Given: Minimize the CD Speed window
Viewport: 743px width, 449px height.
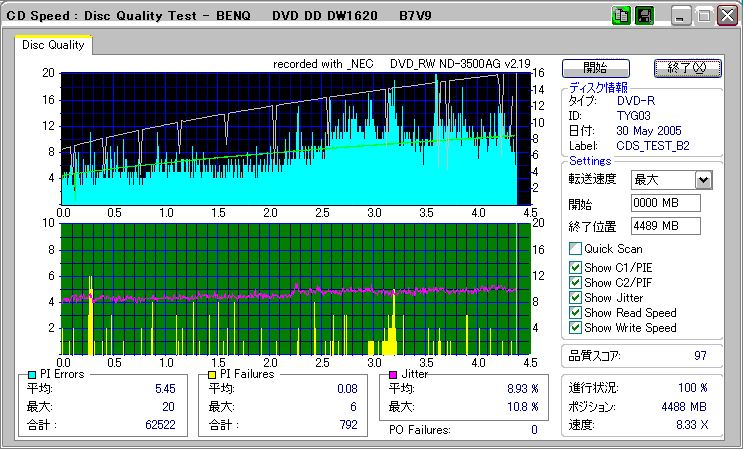Looking at the screenshot, I should (x=681, y=16).
